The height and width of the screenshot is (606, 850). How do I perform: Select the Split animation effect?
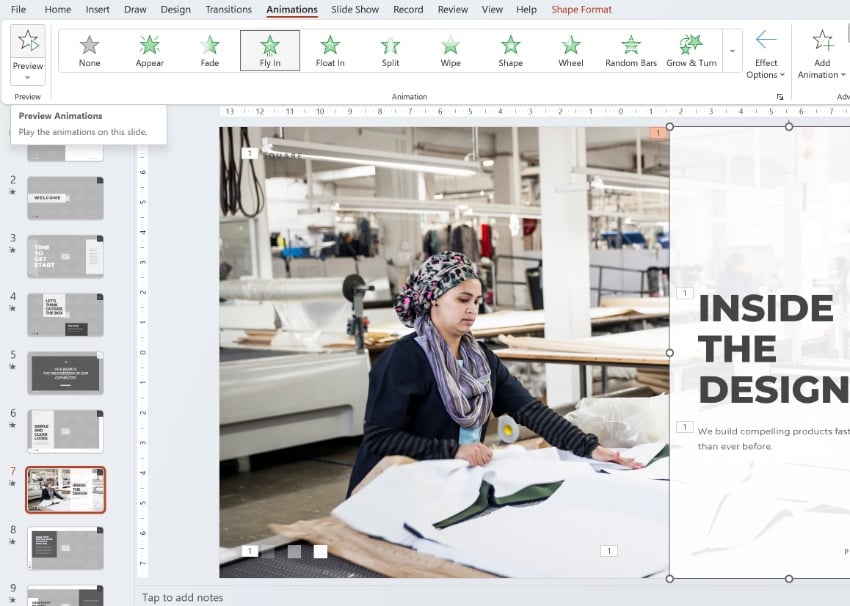[x=390, y=50]
